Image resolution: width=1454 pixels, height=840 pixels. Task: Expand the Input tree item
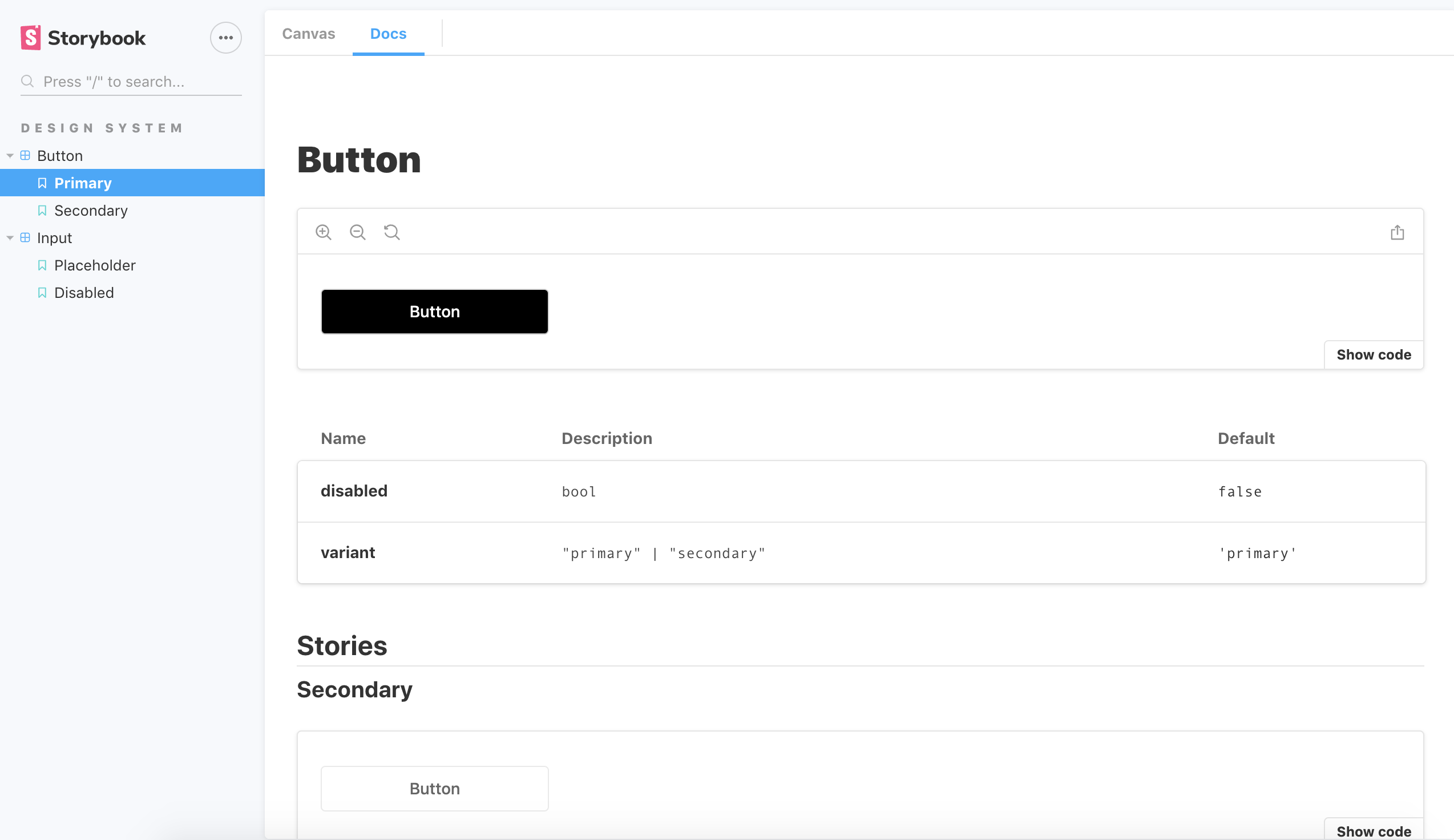click(10, 238)
